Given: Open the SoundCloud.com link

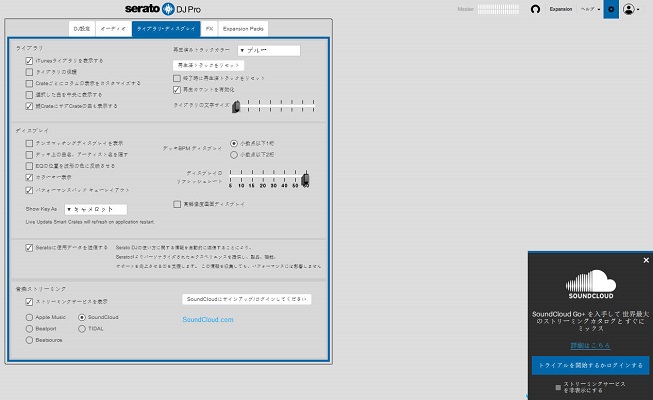Looking at the screenshot, I should click(x=208, y=320).
